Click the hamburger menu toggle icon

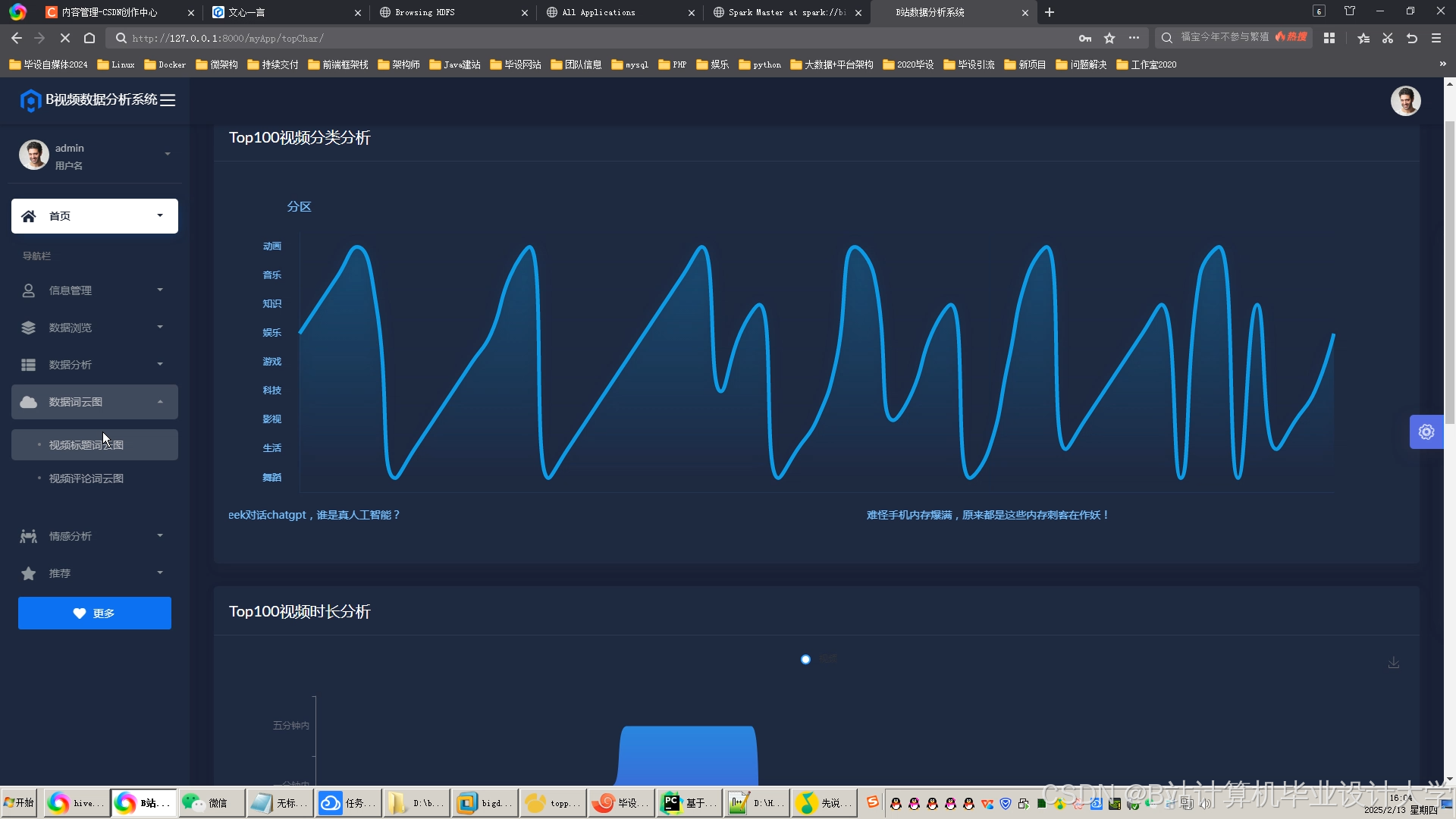168,100
